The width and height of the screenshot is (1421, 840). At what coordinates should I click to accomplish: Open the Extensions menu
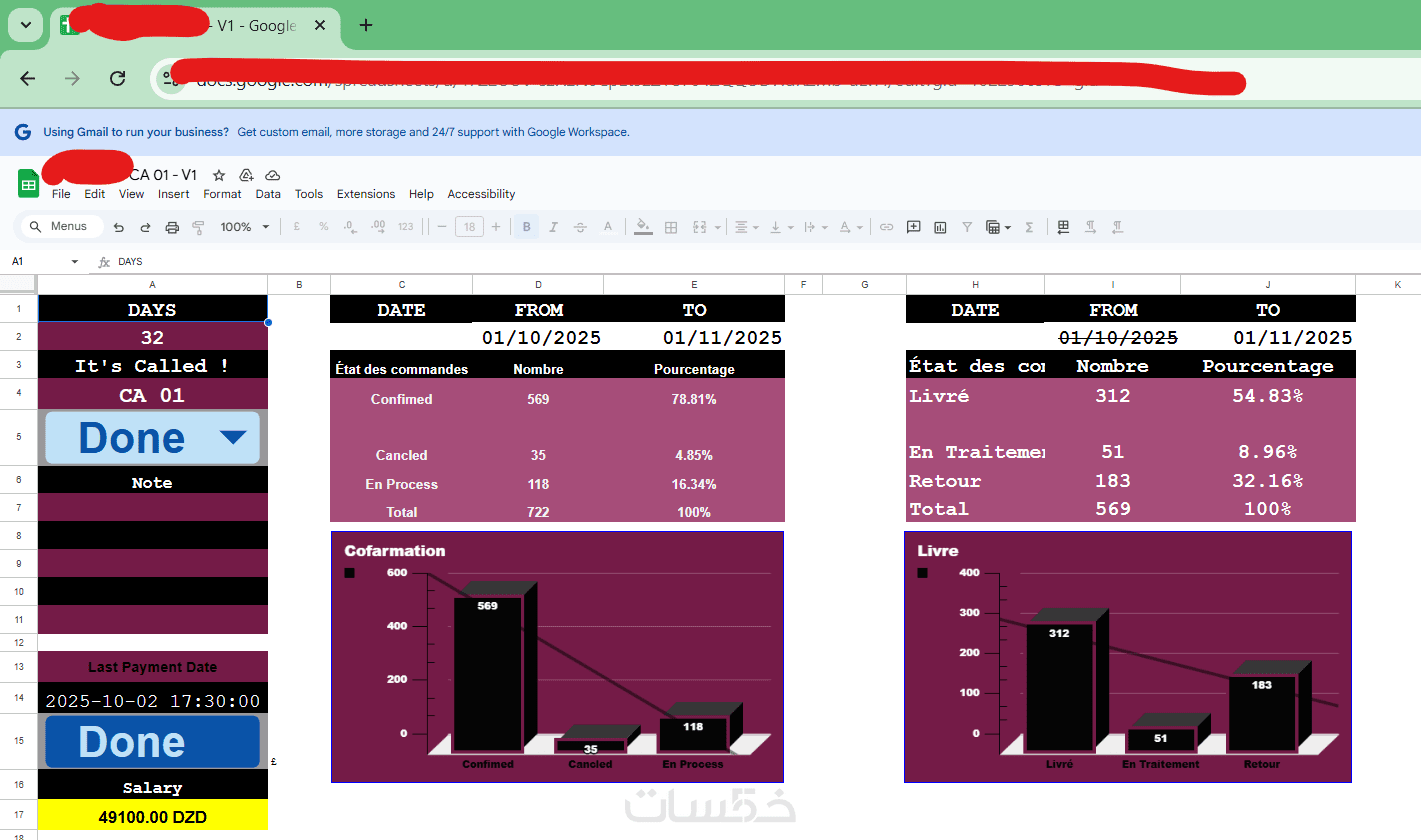coord(366,194)
